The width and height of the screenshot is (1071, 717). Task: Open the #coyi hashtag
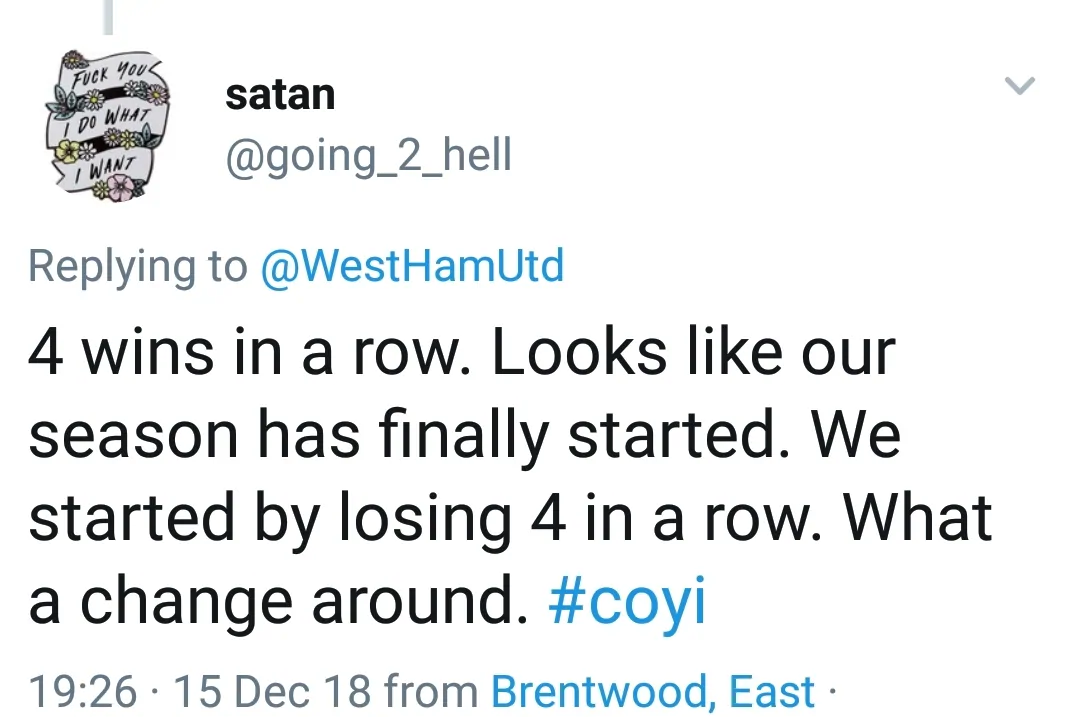(627, 602)
